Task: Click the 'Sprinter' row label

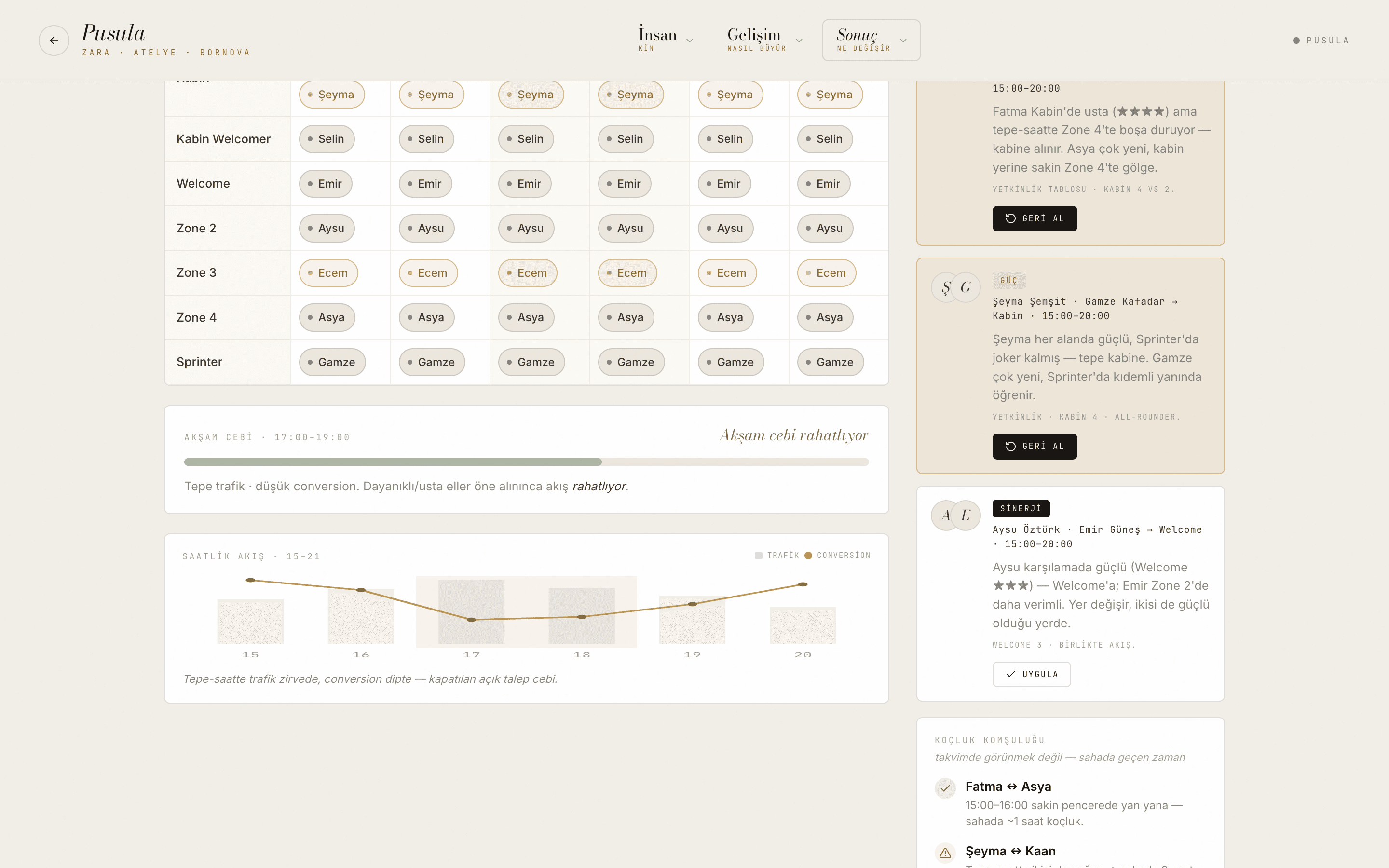Action: pos(199,362)
